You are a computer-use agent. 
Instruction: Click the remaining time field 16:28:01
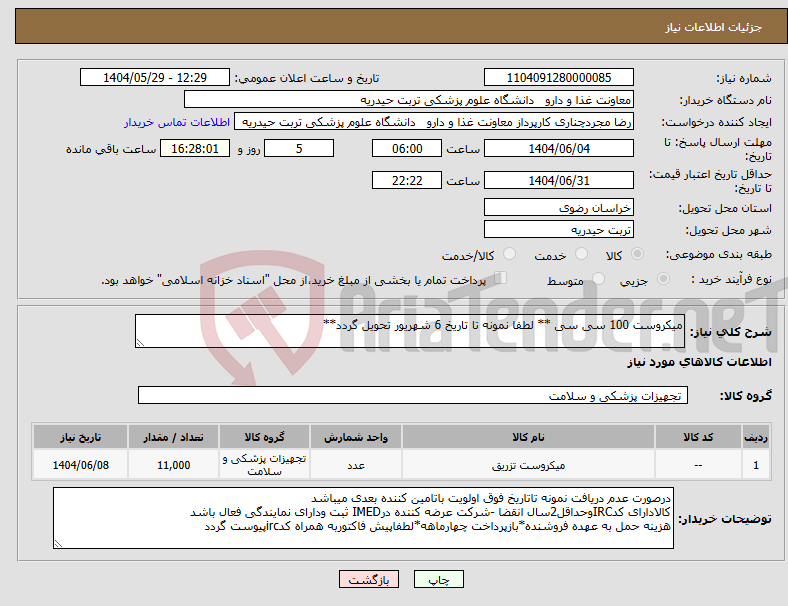(195, 148)
